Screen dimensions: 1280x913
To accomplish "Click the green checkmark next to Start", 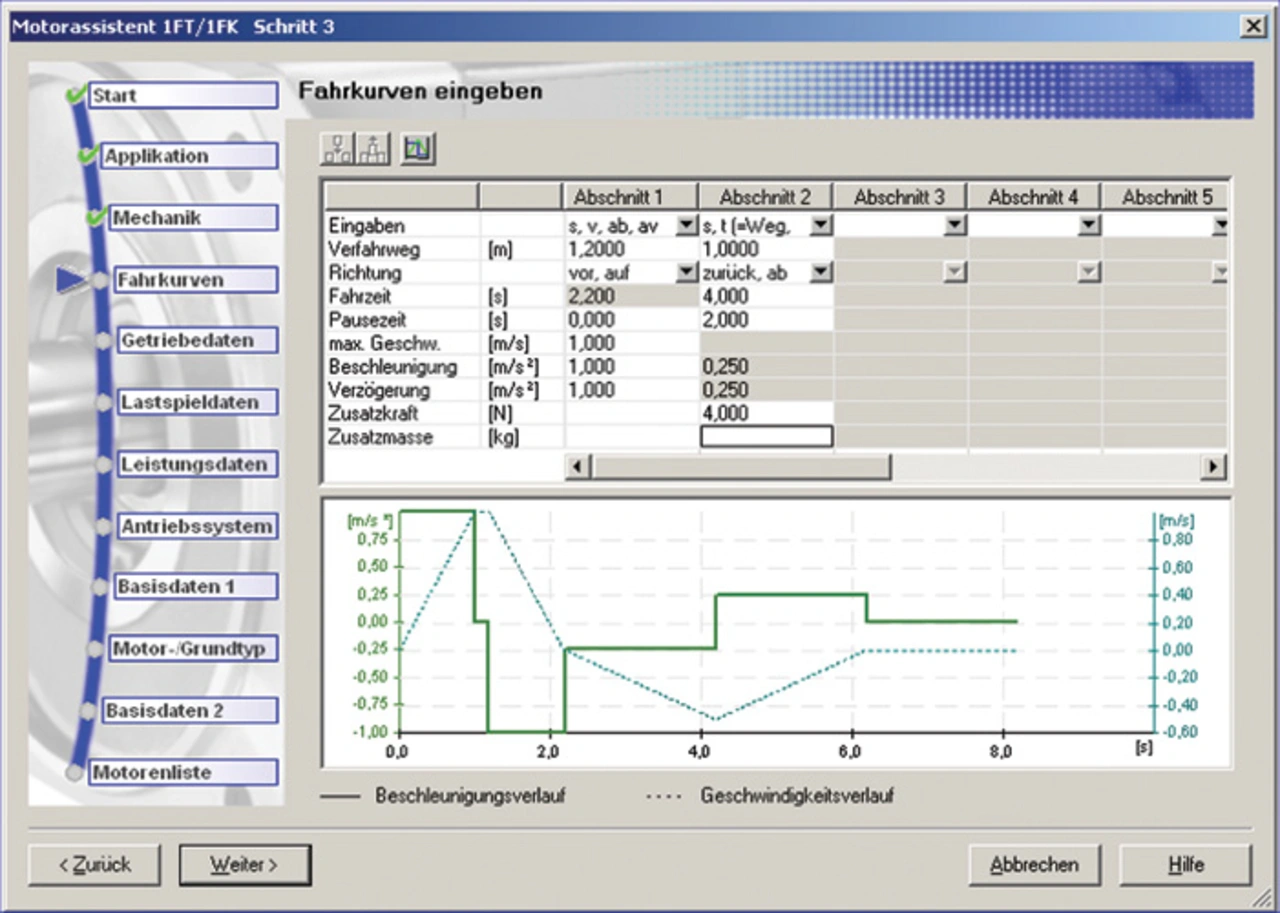I will tap(75, 95).
